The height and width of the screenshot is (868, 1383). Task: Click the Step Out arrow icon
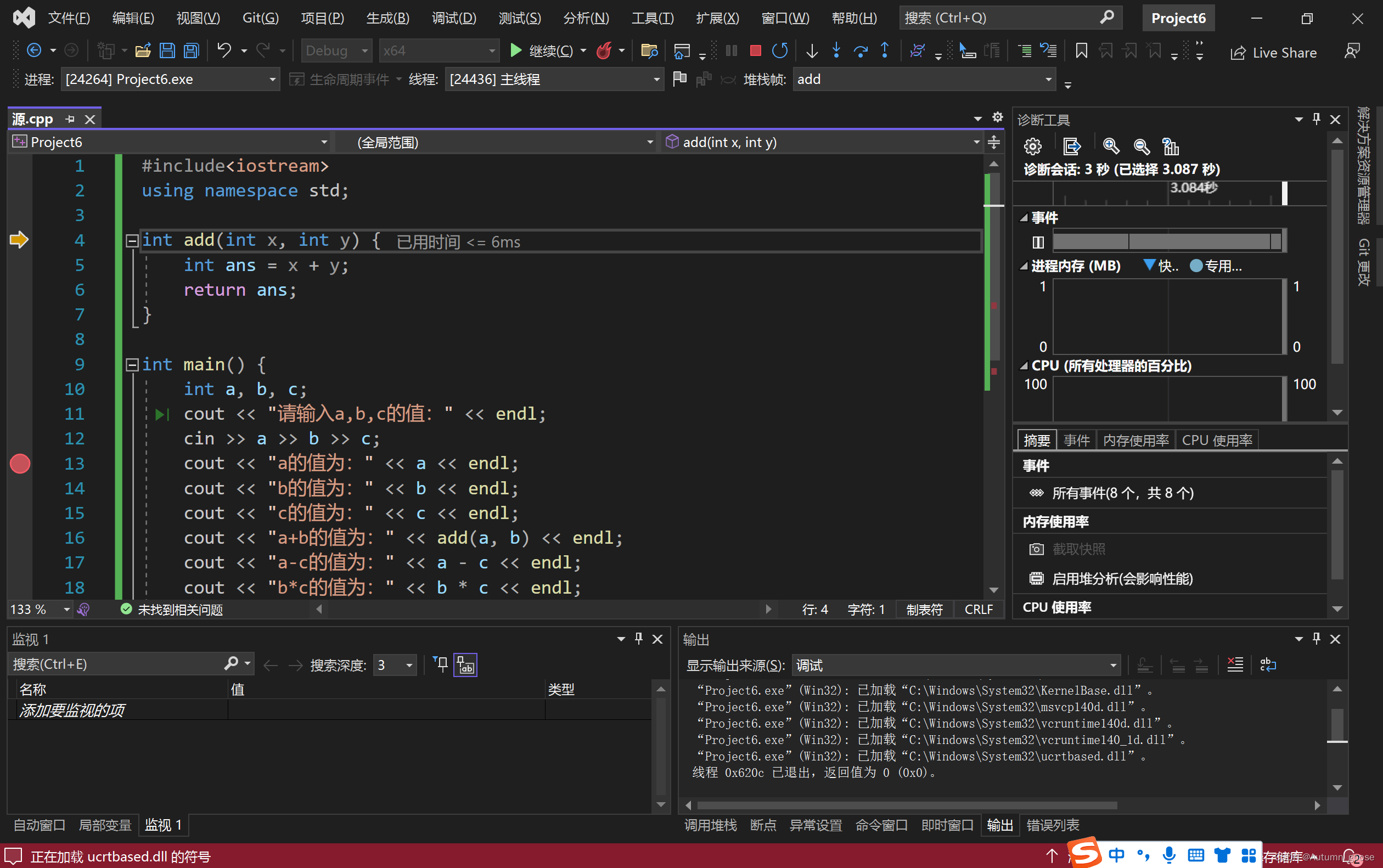click(885, 51)
